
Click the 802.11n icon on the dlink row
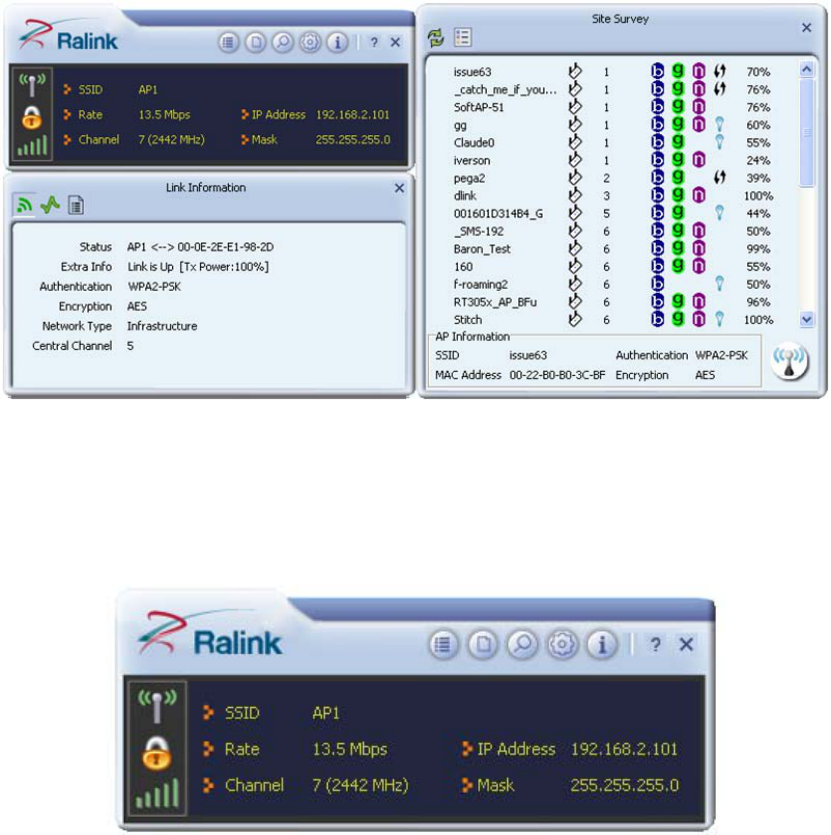698,195
